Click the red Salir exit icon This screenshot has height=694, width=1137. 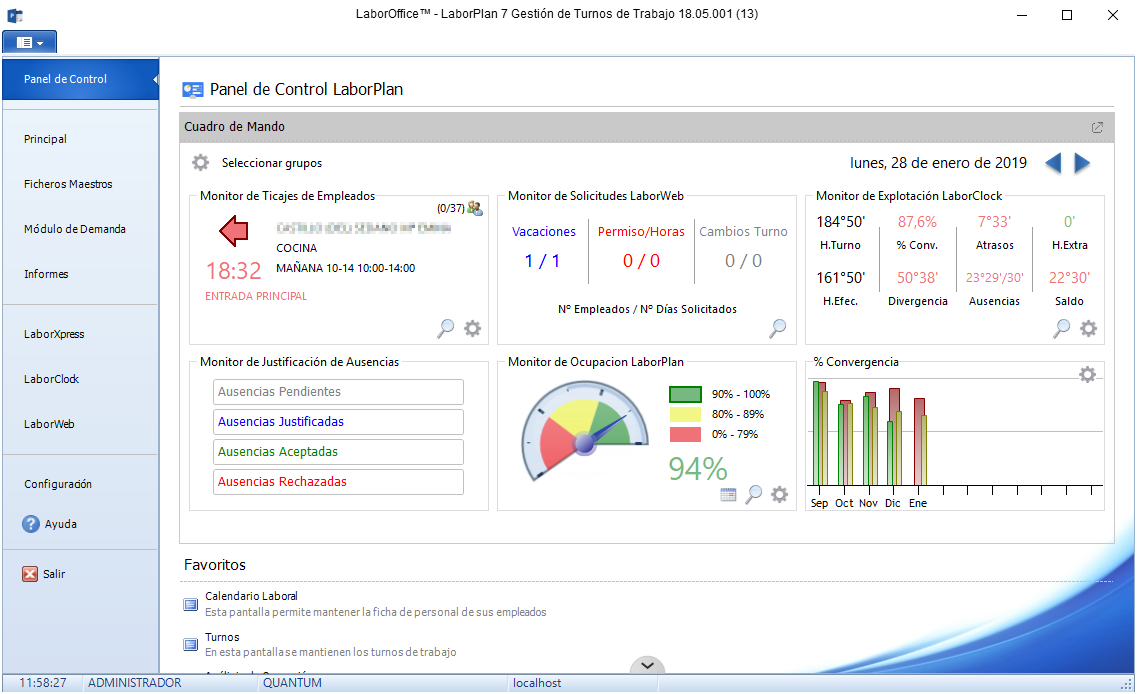tap(30, 574)
